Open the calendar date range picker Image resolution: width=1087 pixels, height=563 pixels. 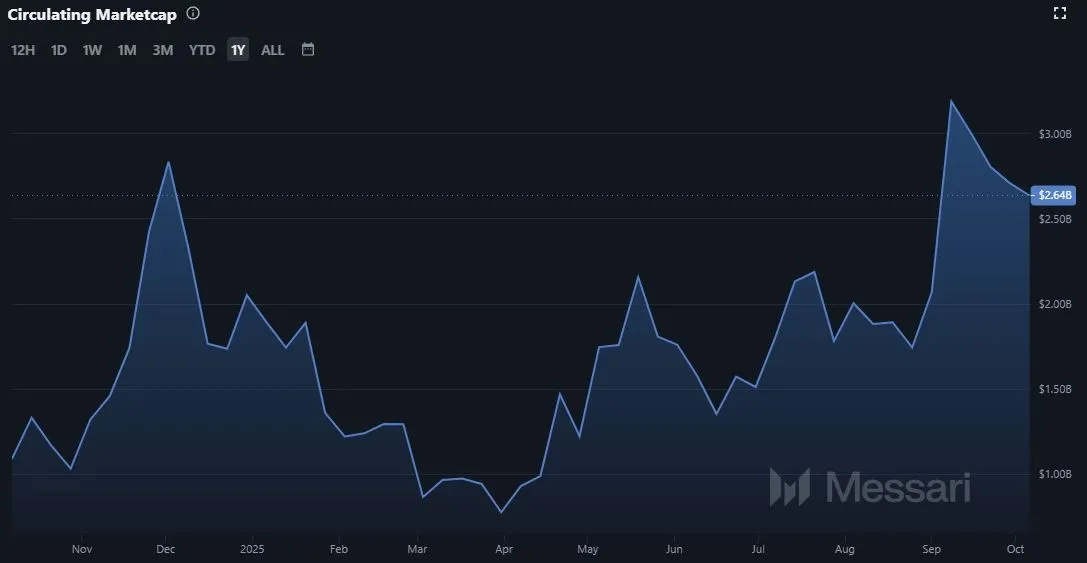click(x=308, y=49)
